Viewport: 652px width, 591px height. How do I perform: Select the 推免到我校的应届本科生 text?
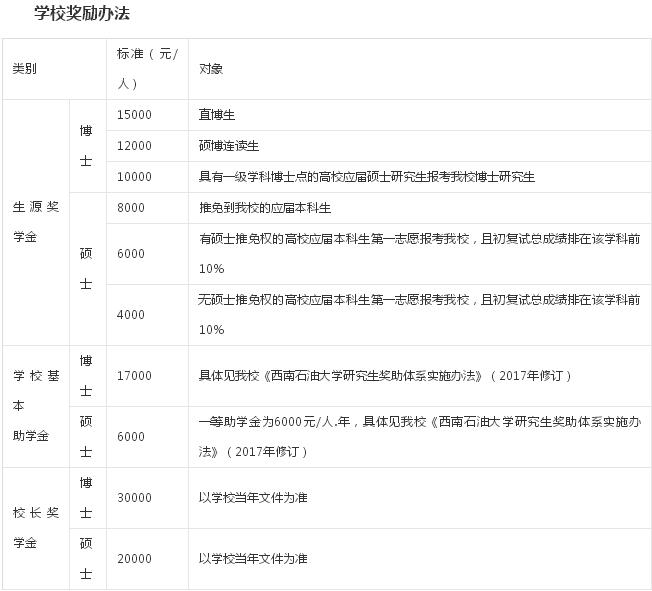pos(265,208)
